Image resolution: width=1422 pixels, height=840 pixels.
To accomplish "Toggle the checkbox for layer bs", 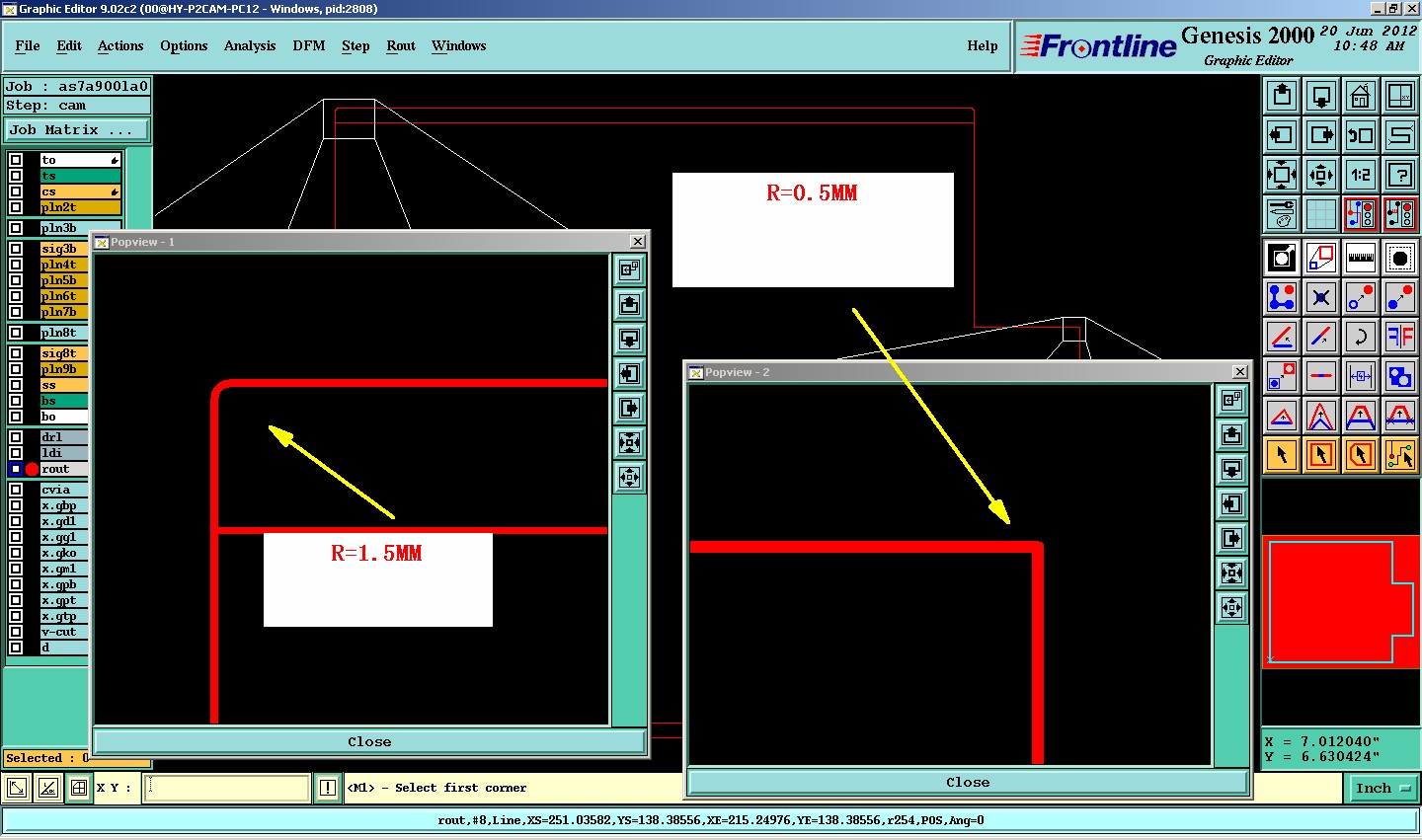I will [16, 401].
